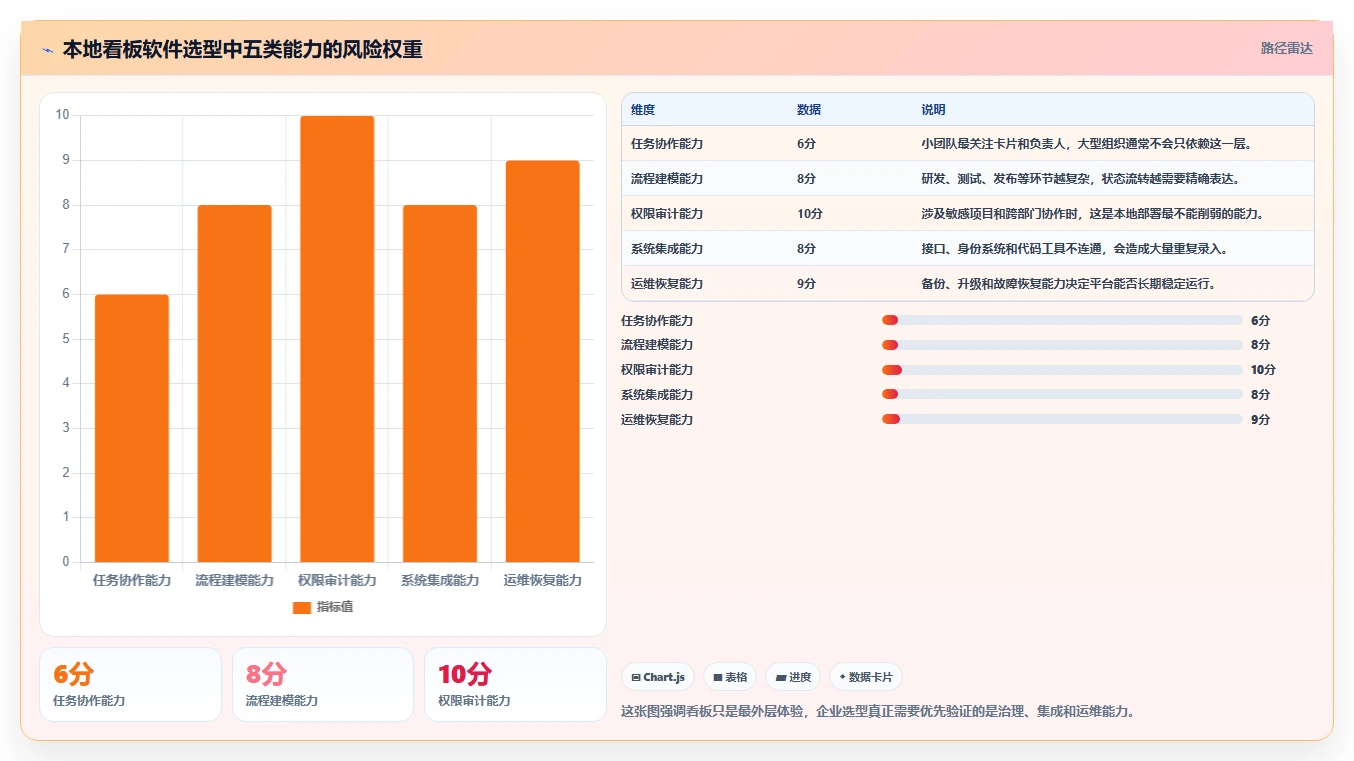Click the 系统集成能力 progress bar
1354x761 pixels.
click(x=1062, y=394)
